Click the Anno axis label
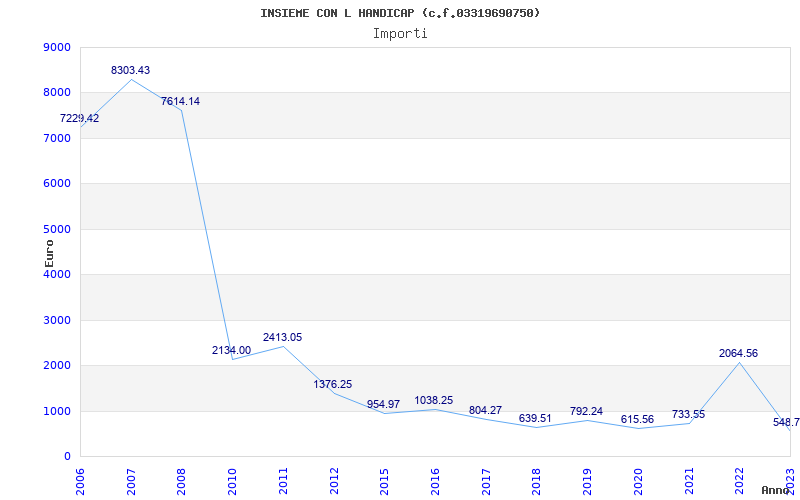Viewport: 800px width, 500px height. [x=778, y=490]
